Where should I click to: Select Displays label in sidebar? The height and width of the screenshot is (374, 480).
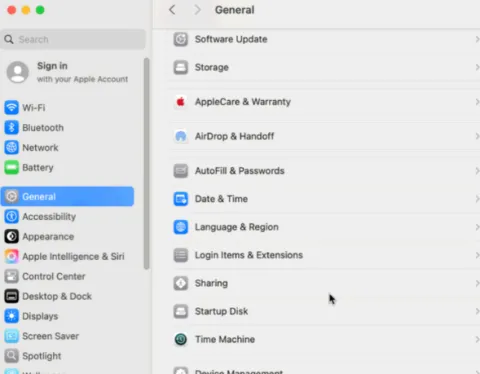coord(40,316)
